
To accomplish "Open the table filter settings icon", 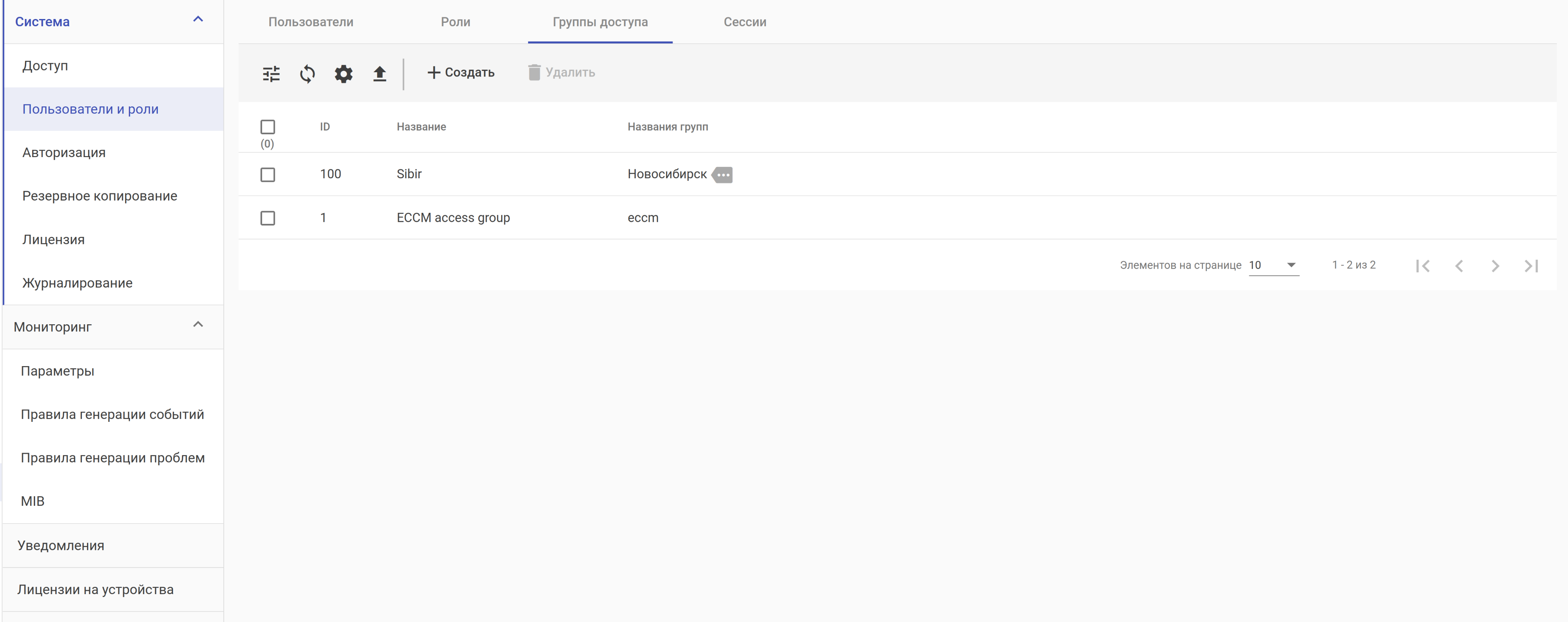I will (271, 73).
